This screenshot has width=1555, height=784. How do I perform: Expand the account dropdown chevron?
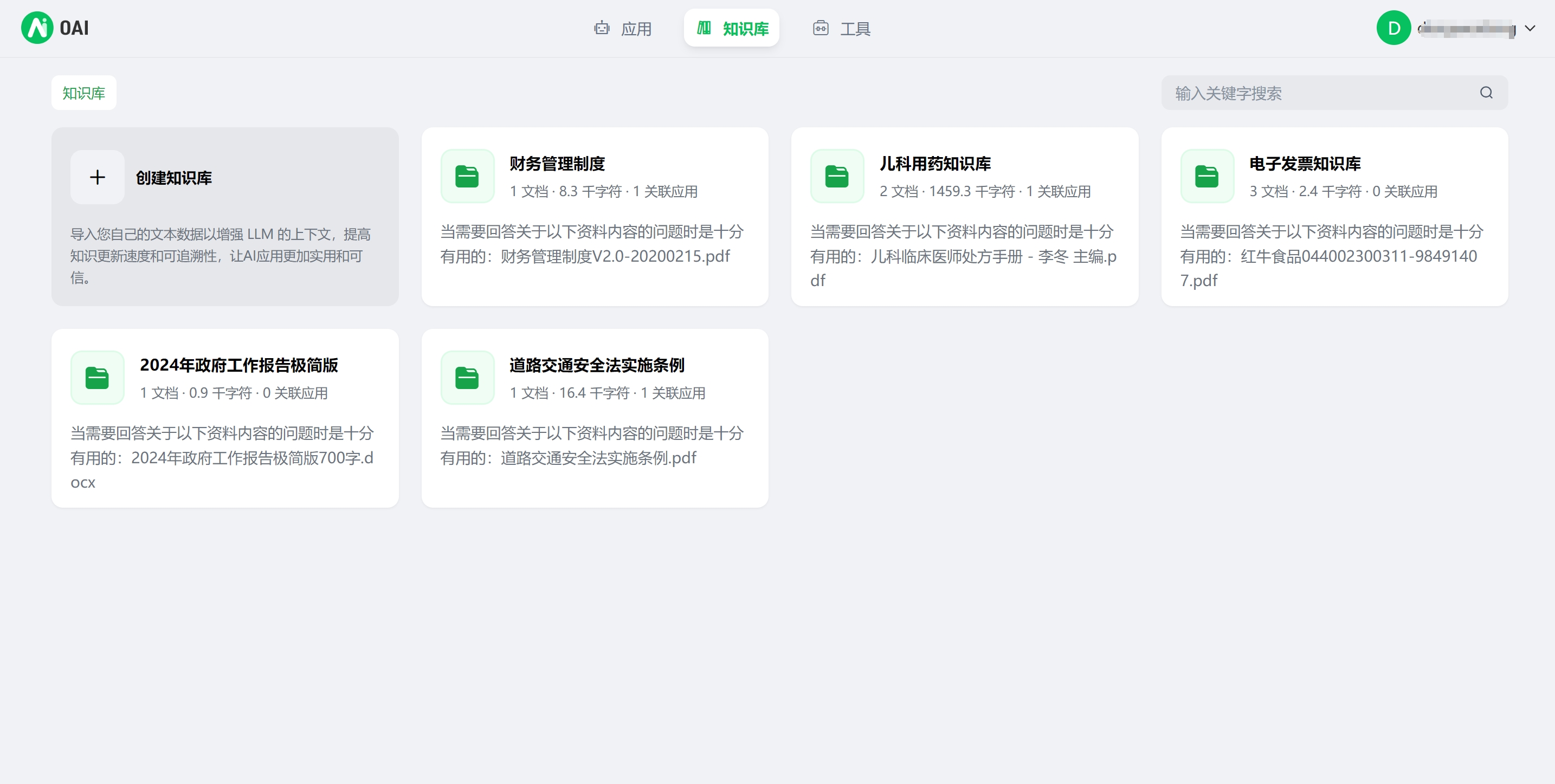[x=1530, y=28]
